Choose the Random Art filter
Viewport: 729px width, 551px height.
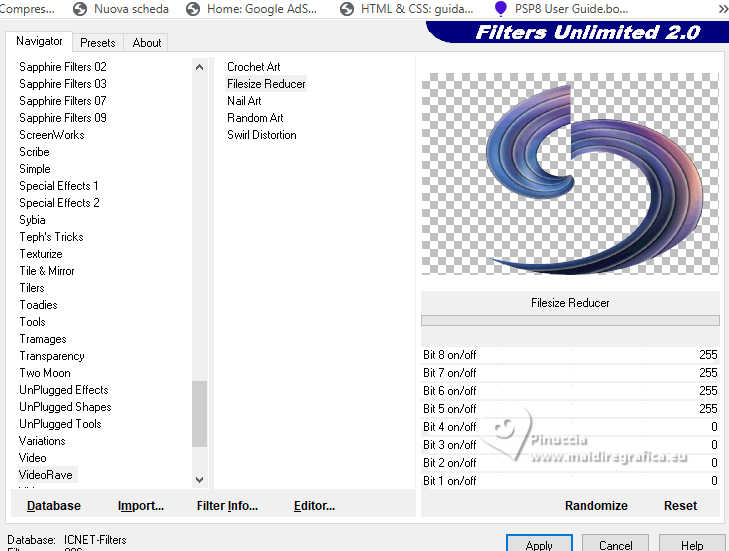pyautogui.click(x=255, y=118)
